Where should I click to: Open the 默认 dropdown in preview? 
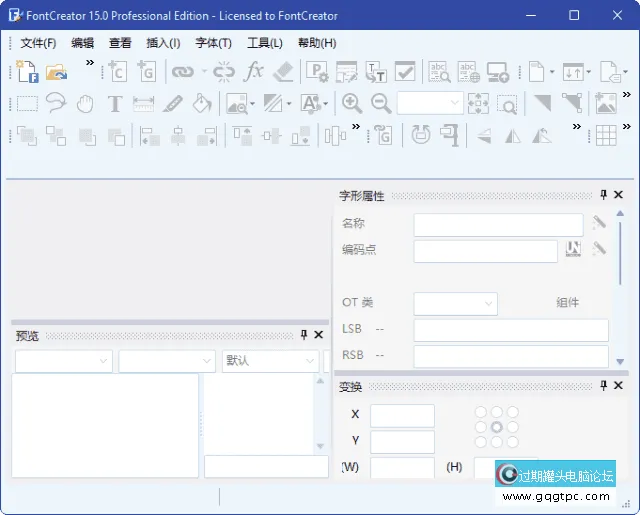(x=270, y=361)
